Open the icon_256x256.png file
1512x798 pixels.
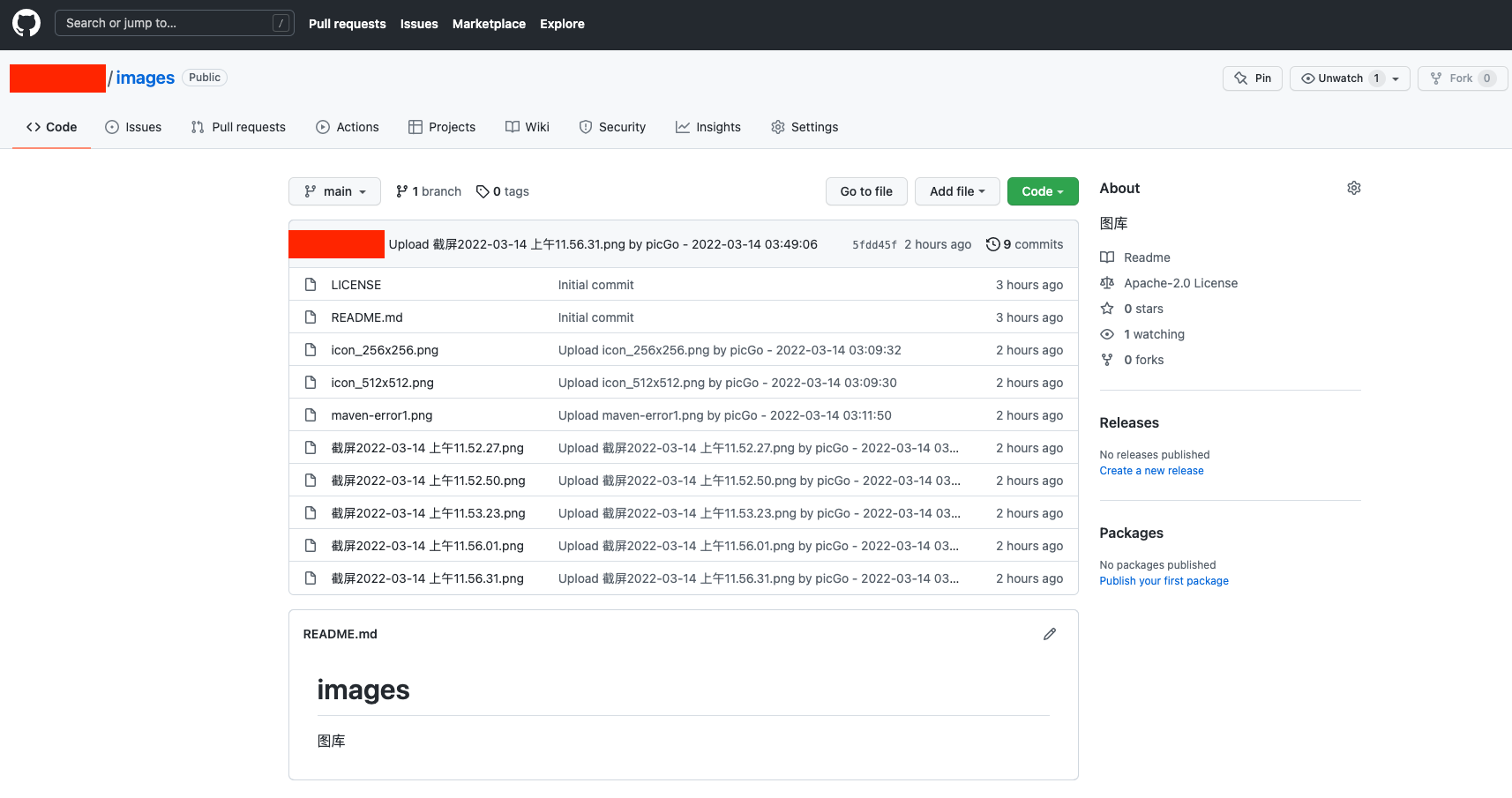click(x=385, y=350)
